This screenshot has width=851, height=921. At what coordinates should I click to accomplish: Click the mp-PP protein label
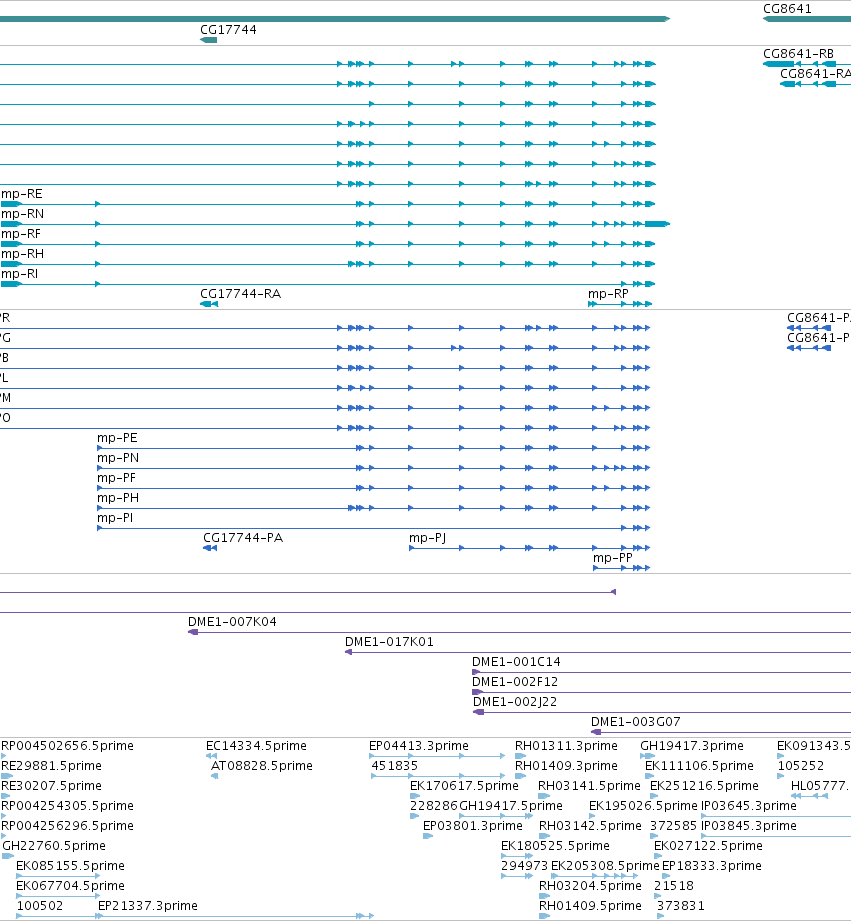click(x=613, y=558)
